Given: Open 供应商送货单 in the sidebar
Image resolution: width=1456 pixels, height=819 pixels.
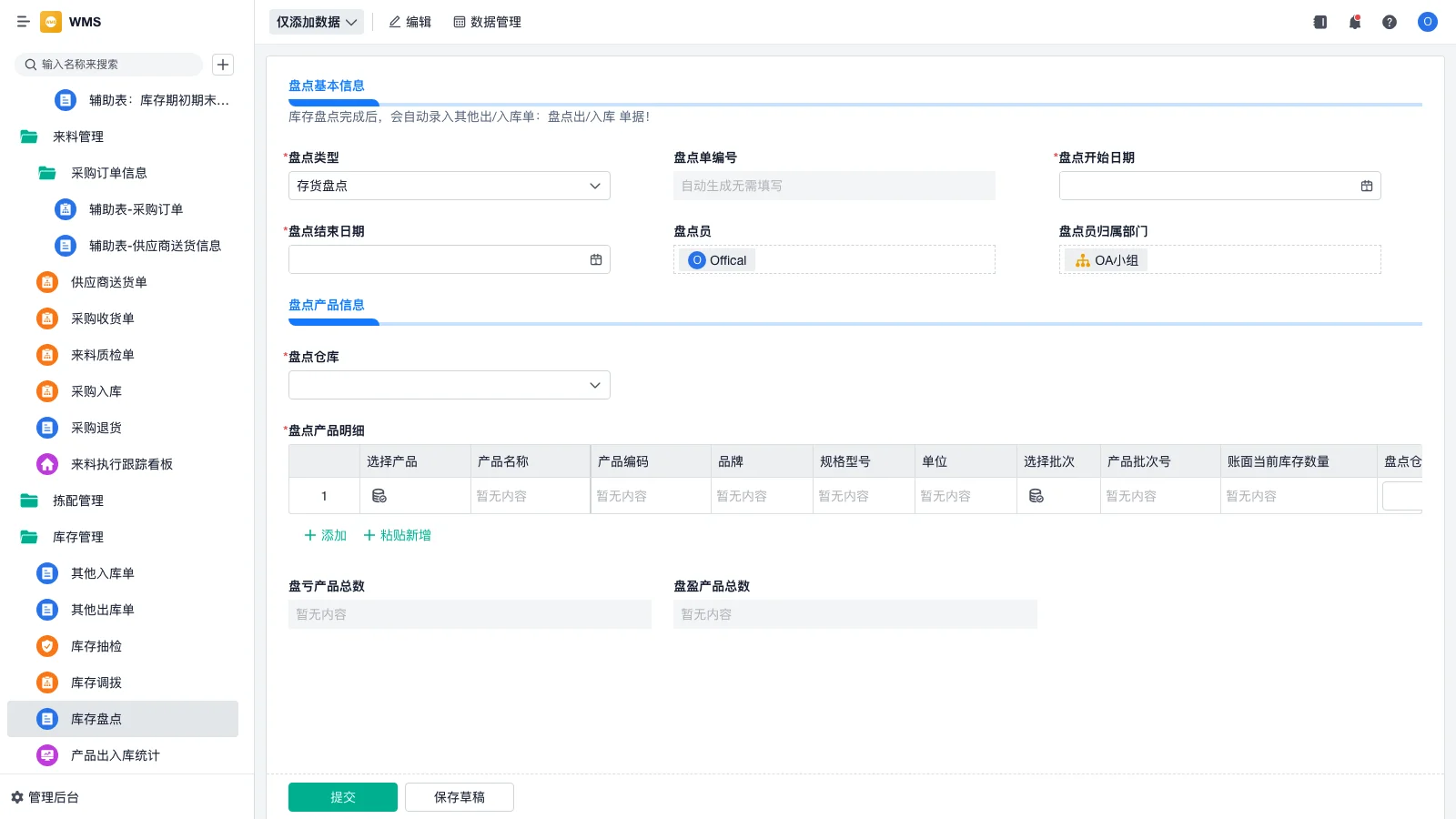Looking at the screenshot, I should (123, 282).
